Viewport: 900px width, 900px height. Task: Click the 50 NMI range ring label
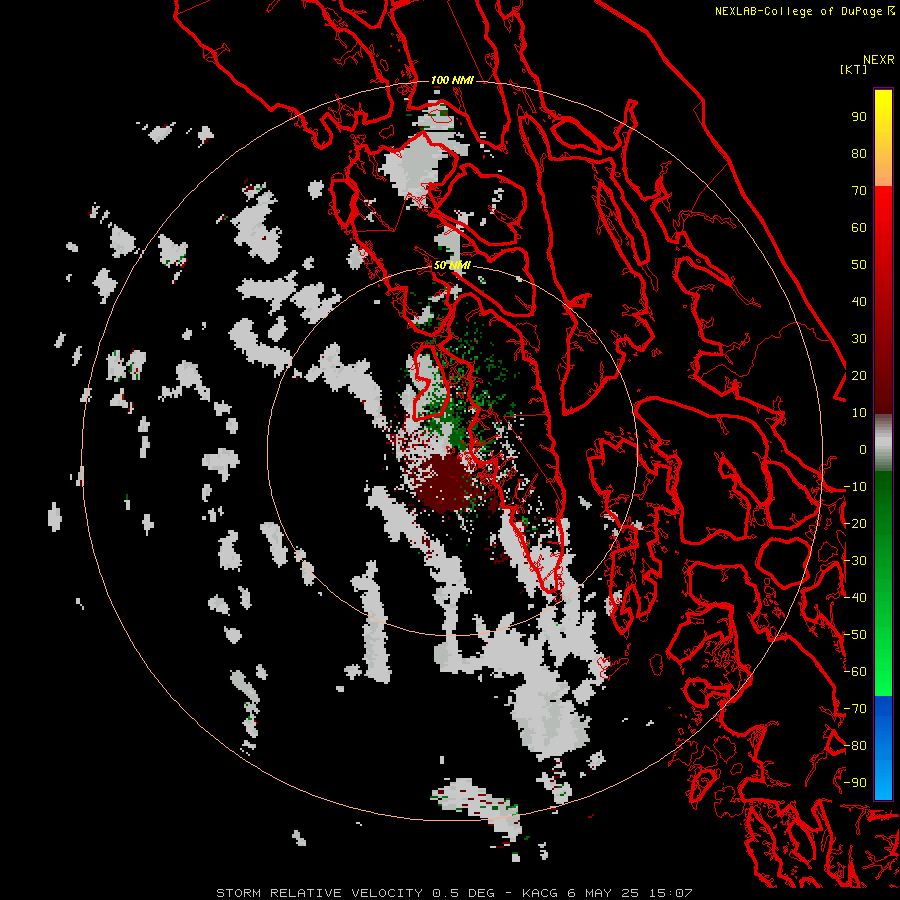point(452,265)
